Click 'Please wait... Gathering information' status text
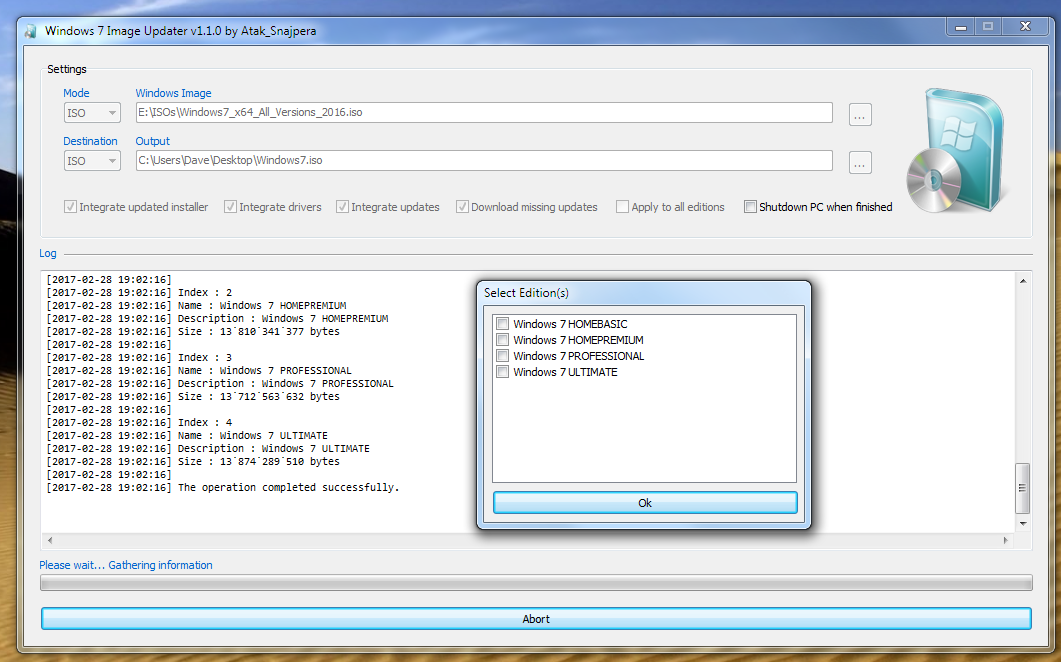 [x=126, y=565]
